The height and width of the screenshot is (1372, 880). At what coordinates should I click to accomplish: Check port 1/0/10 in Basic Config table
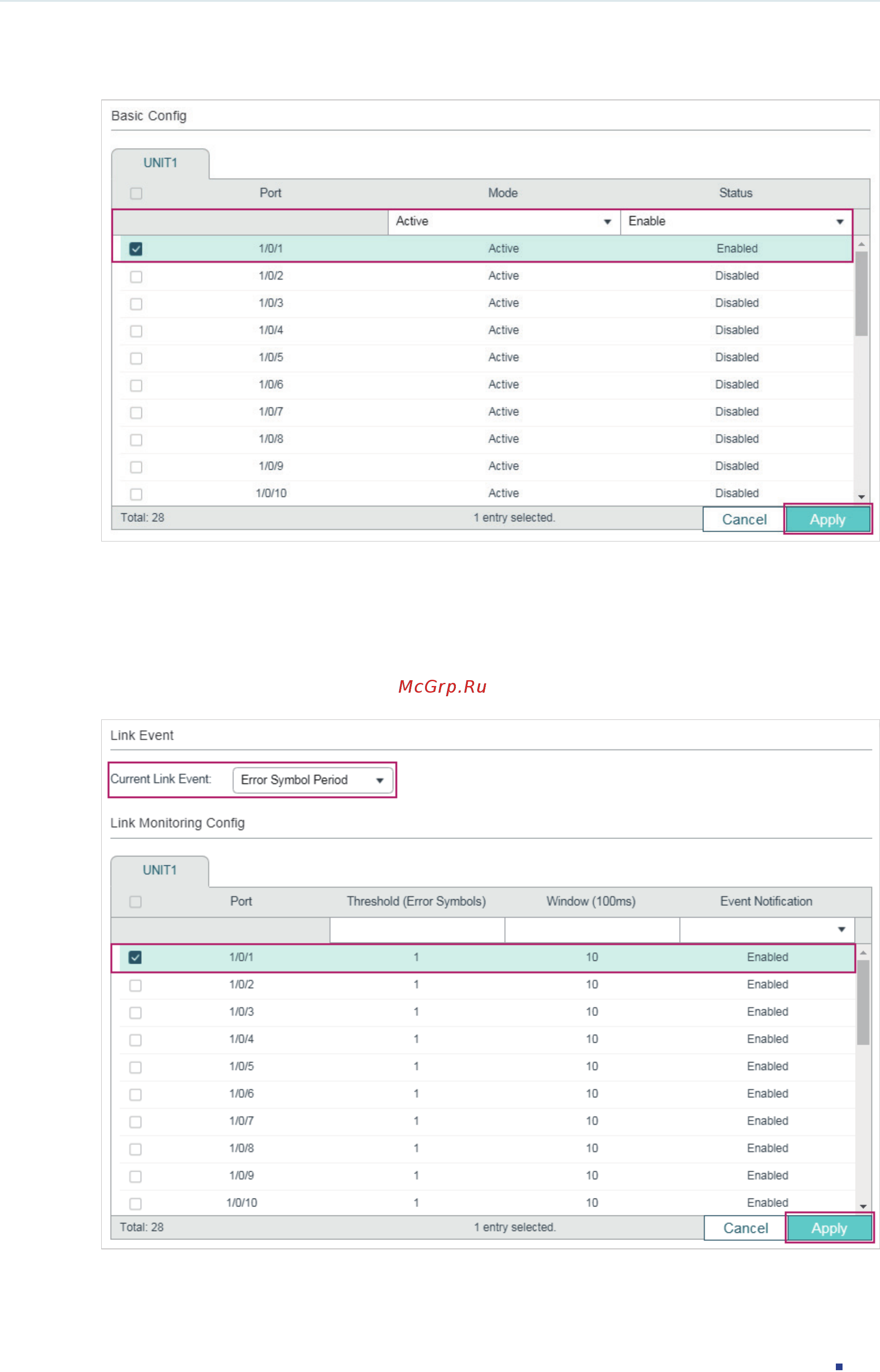tap(136, 494)
